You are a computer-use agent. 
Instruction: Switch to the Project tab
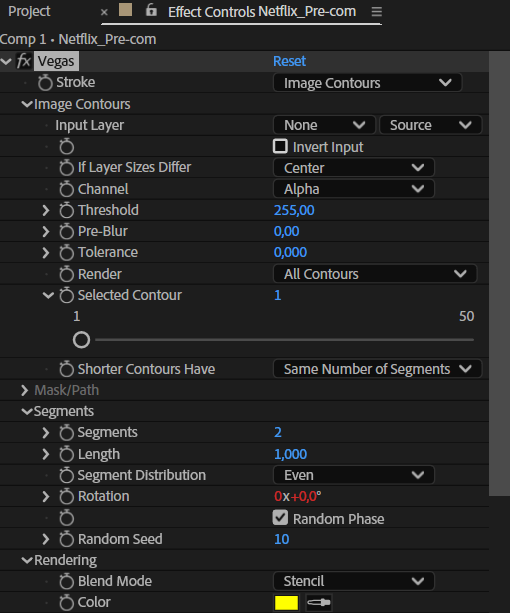click(x=29, y=11)
